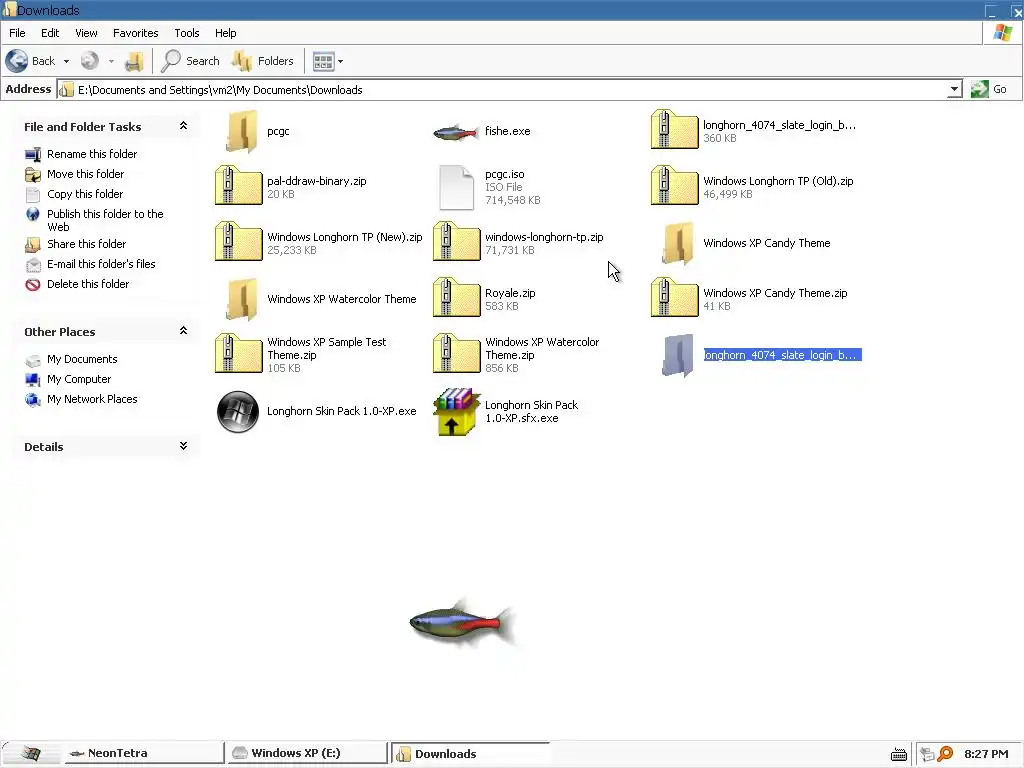This screenshot has width=1024, height=768.
Task: Select Longhorn Skin Pack 1.0-XP.sfx.exe icon
Action: click(456, 411)
